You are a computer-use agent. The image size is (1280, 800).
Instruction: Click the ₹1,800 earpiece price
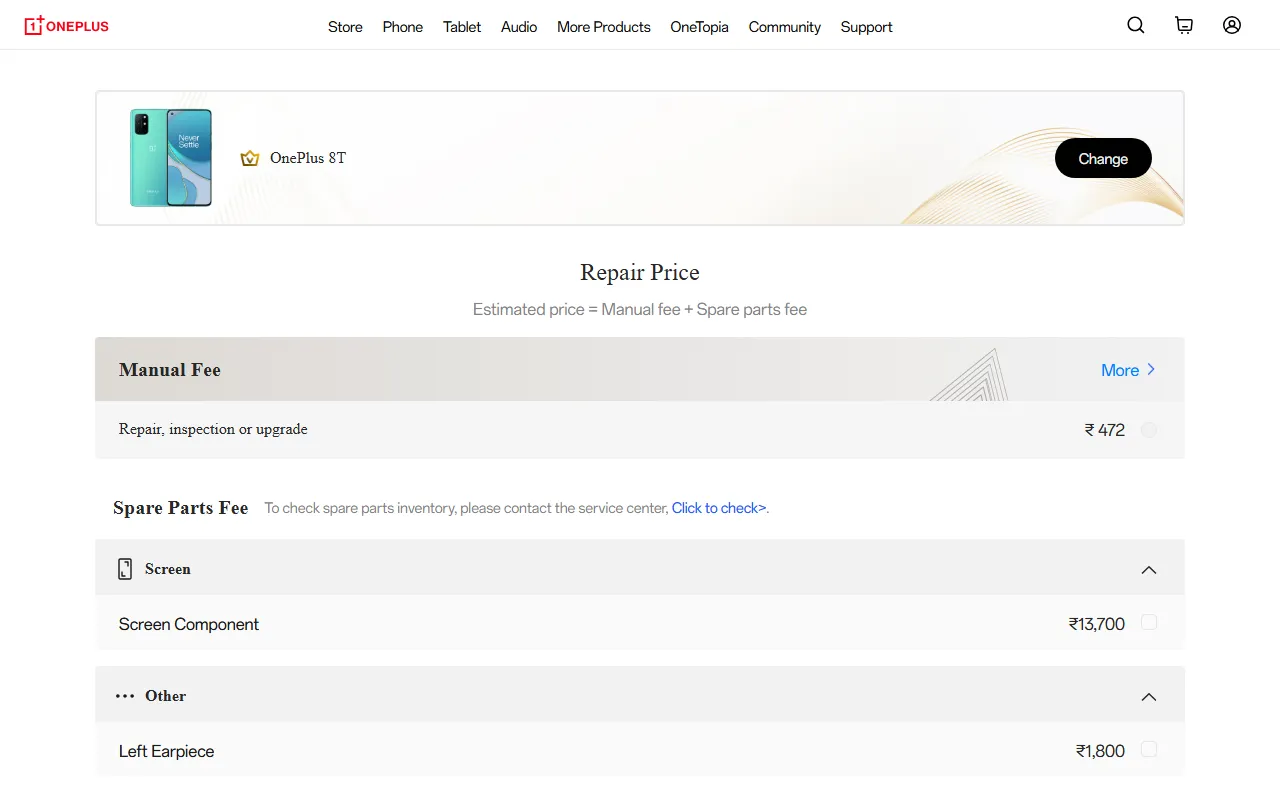pyautogui.click(x=1100, y=751)
